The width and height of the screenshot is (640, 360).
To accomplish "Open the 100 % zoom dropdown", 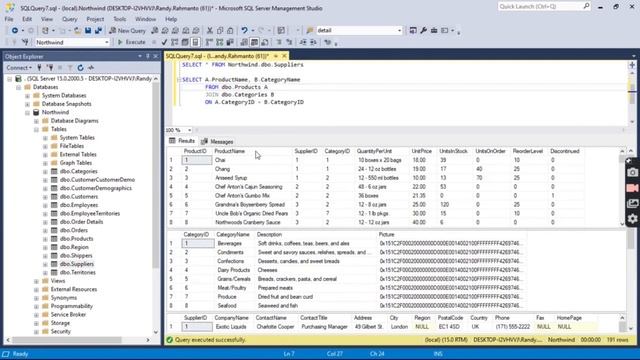I will tap(189, 130).
